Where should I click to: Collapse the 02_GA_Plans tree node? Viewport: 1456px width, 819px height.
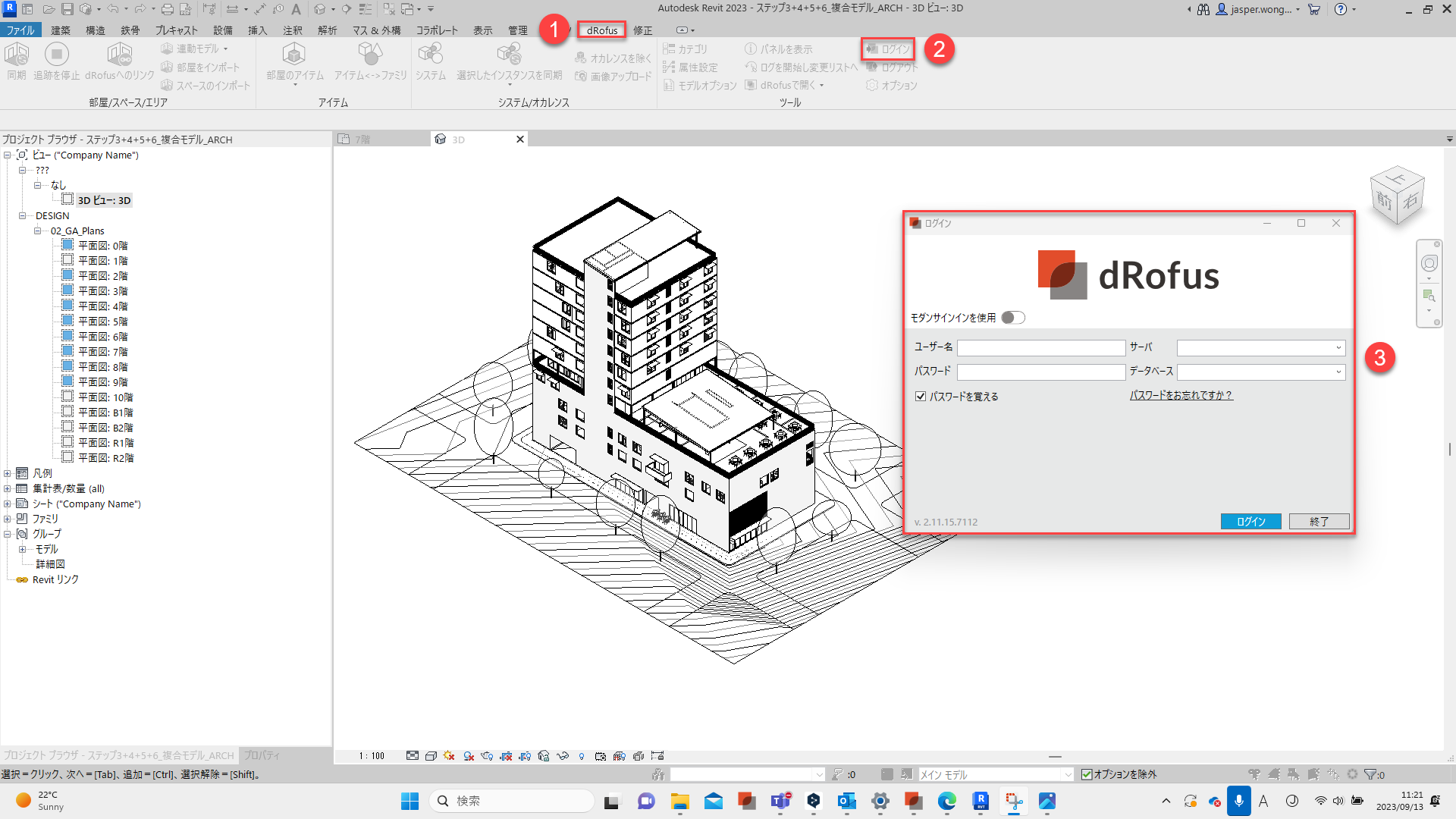tap(38, 231)
